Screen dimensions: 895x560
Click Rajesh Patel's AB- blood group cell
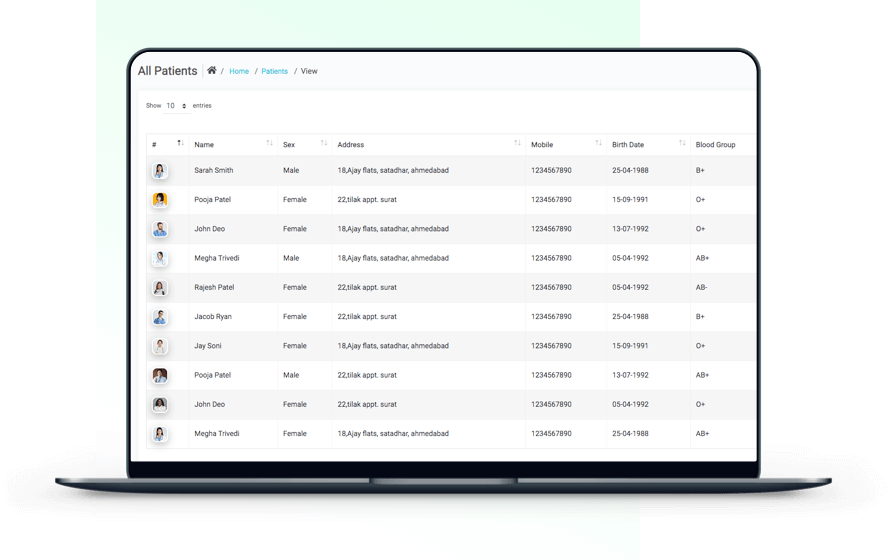[702, 288]
